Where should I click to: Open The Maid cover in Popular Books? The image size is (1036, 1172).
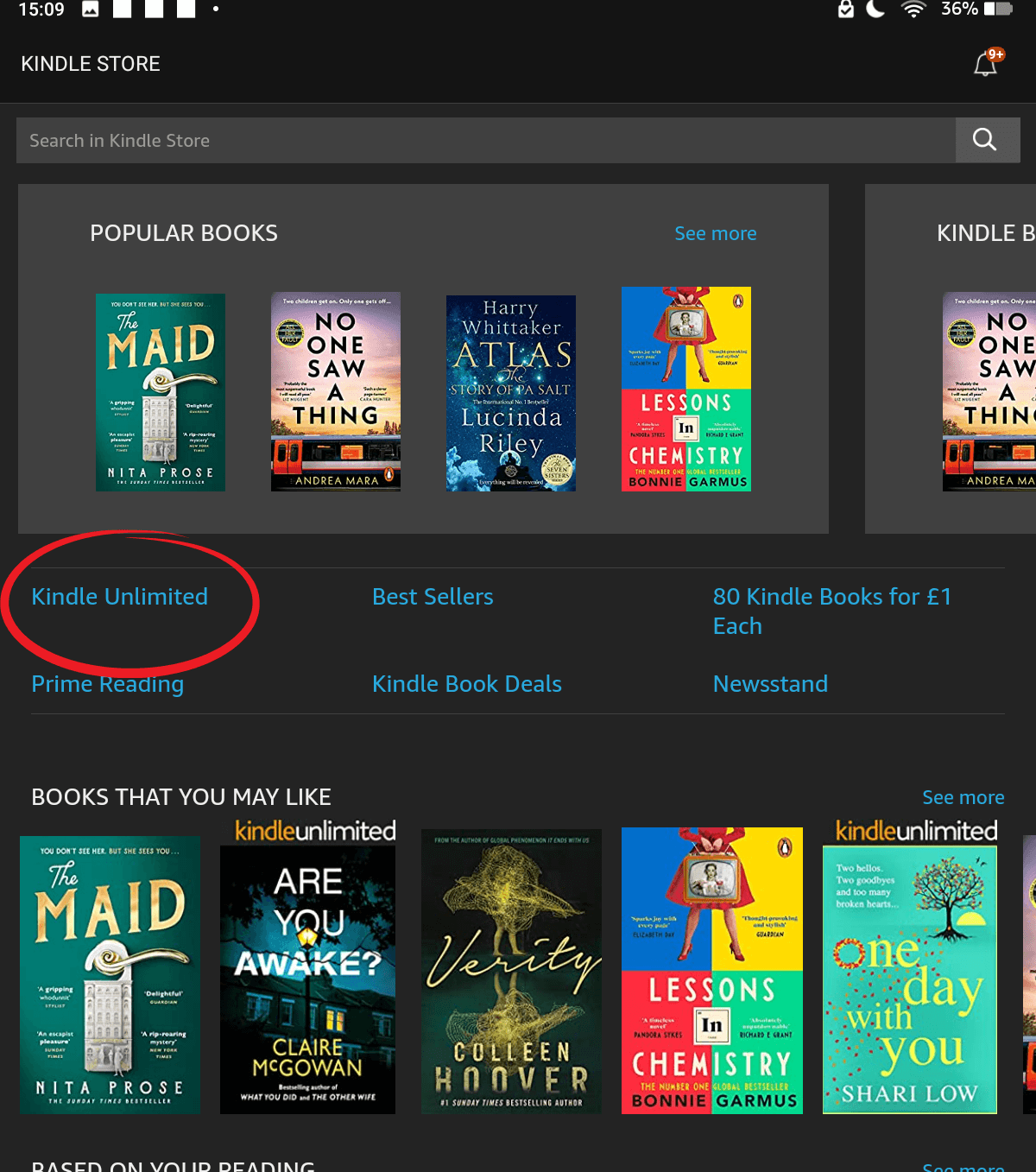[161, 392]
